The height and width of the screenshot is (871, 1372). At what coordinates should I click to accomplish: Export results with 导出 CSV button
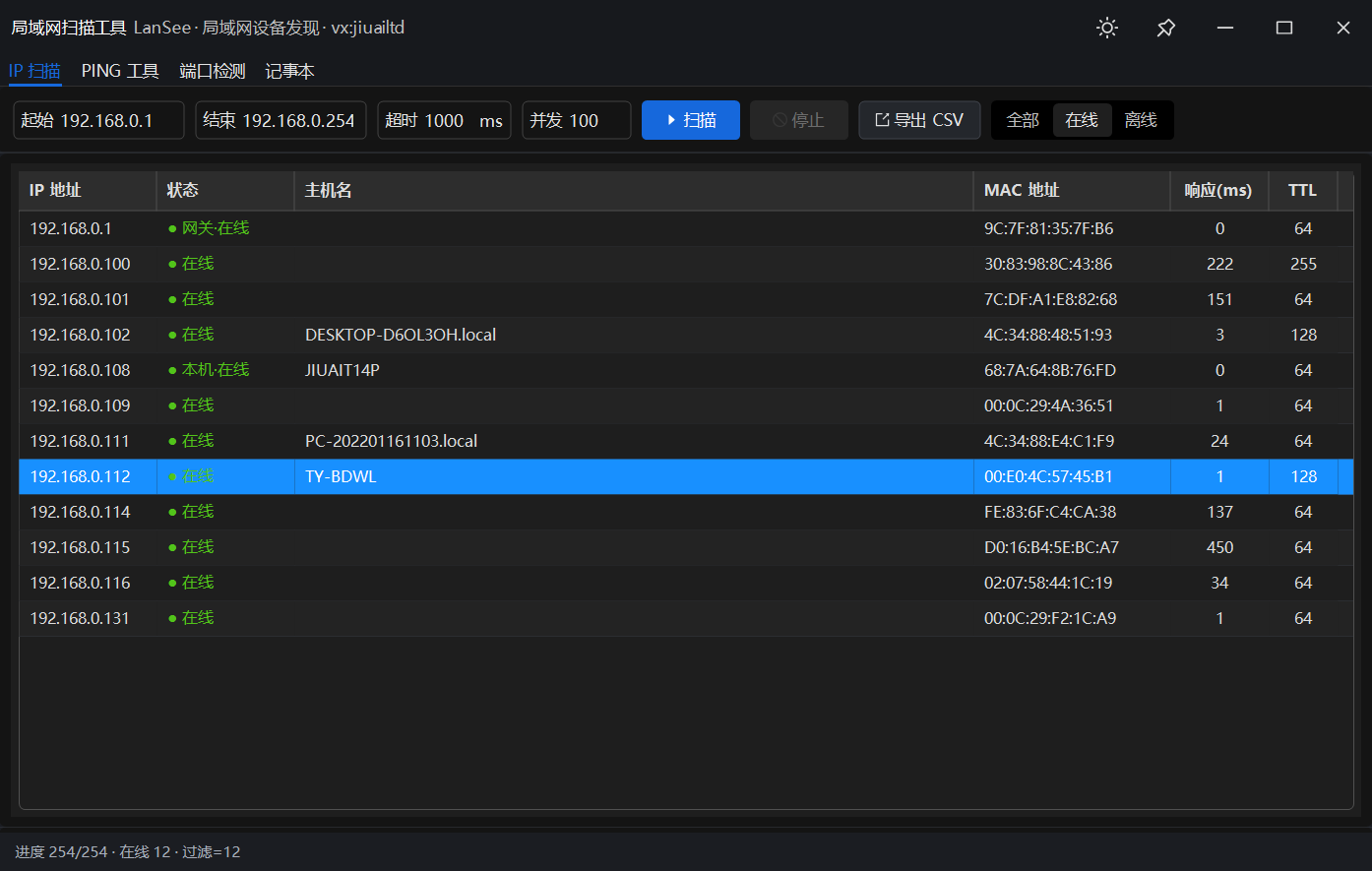(x=919, y=120)
